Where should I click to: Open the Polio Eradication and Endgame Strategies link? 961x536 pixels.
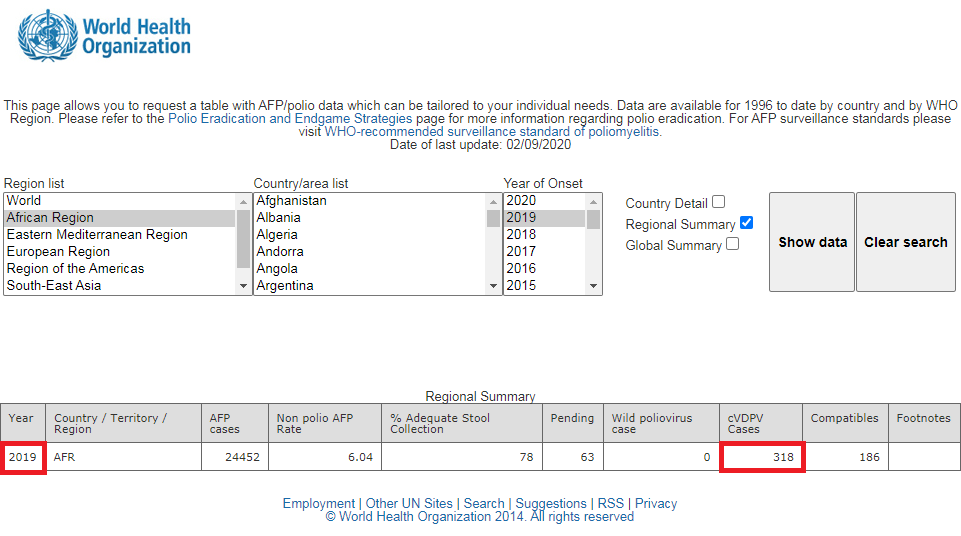[x=290, y=119]
